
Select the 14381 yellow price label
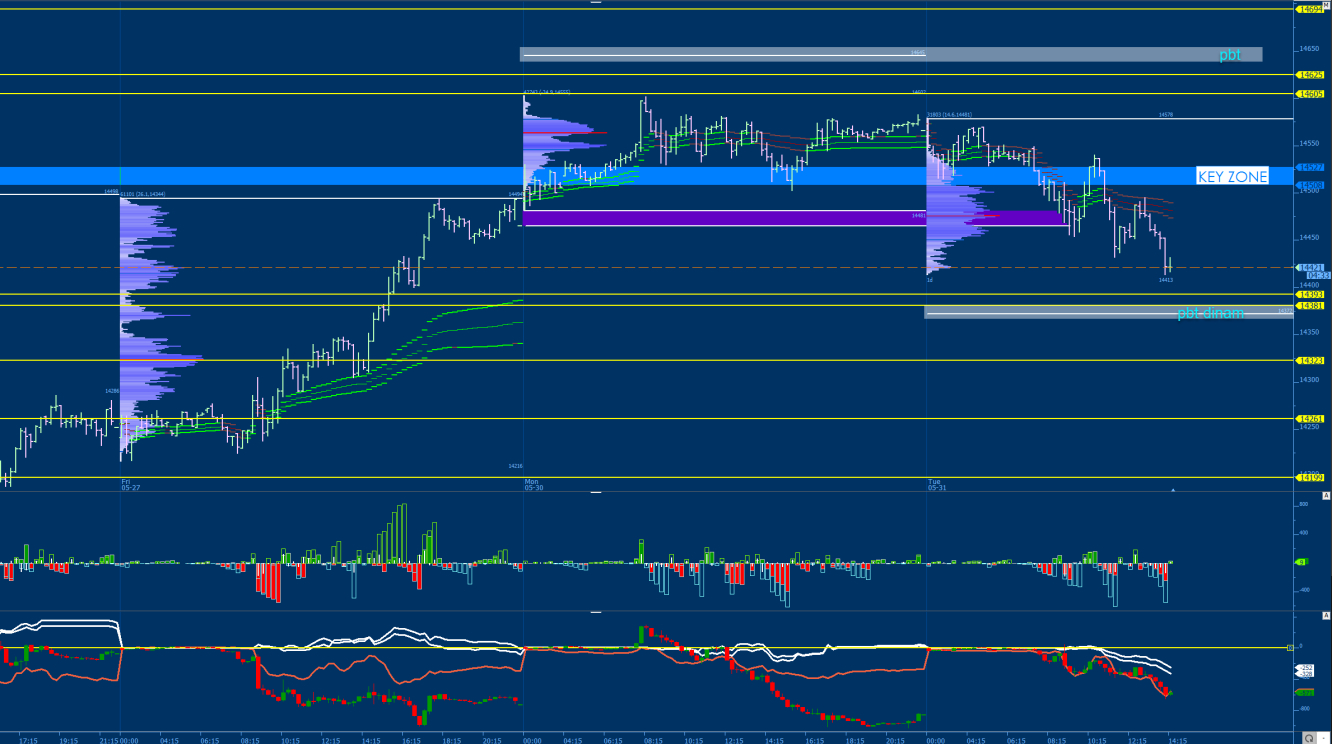pos(1310,306)
